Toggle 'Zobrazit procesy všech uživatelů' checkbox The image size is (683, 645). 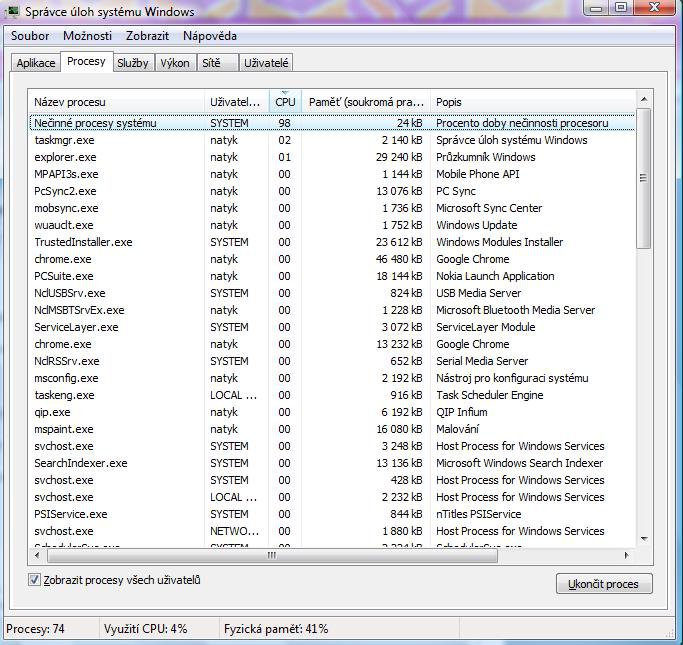pos(34,580)
